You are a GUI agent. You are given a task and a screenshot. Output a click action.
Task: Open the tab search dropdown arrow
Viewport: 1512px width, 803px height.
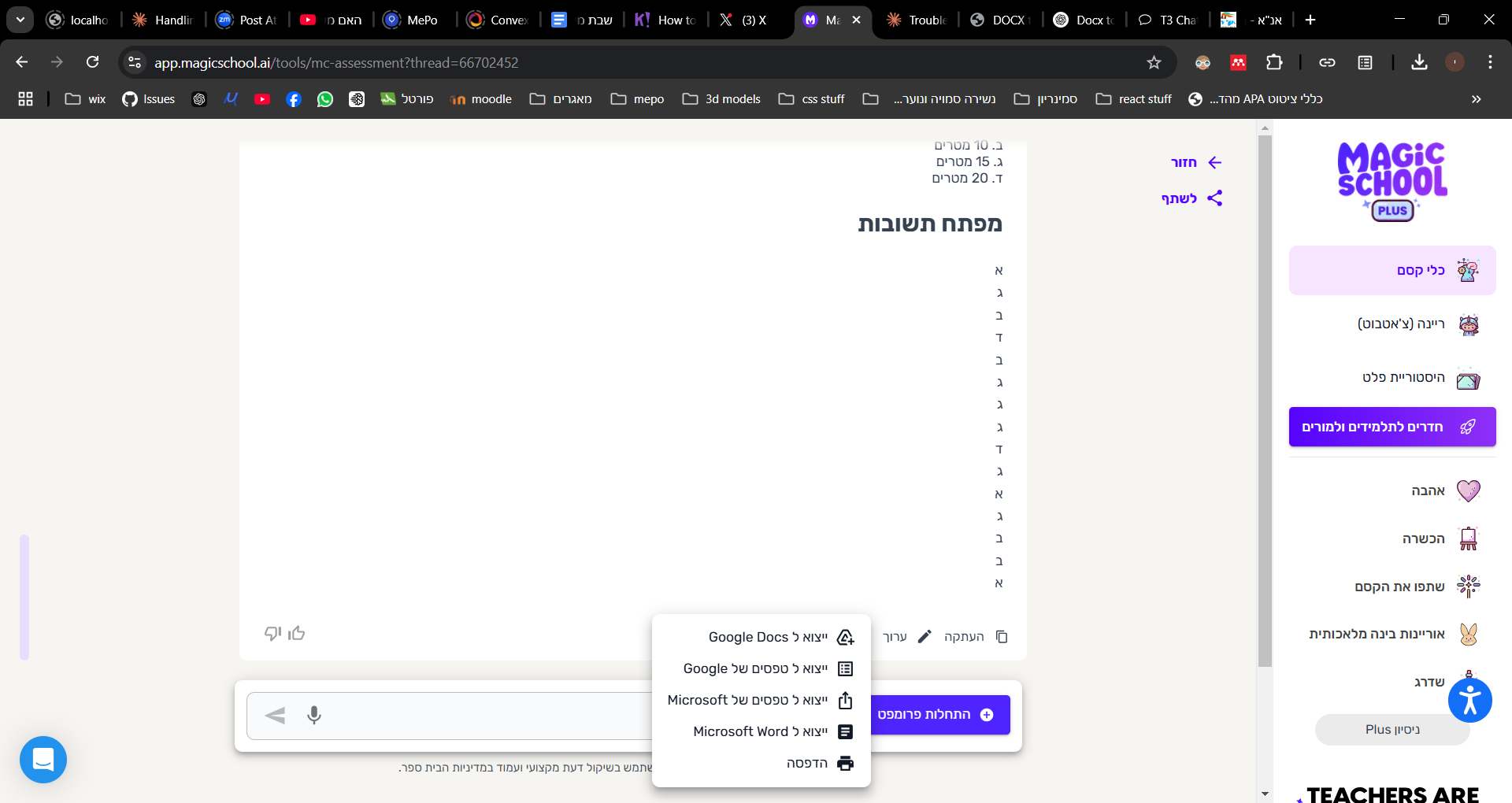pos(20,20)
